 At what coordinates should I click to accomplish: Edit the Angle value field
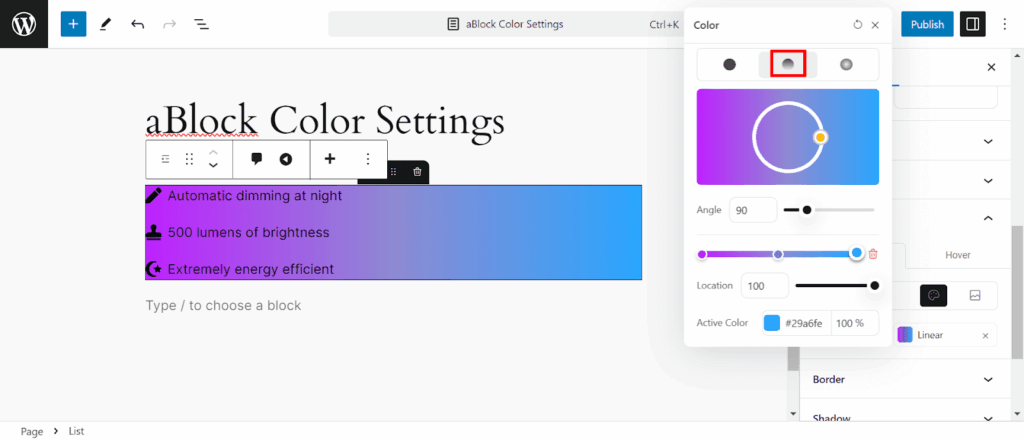coord(753,210)
